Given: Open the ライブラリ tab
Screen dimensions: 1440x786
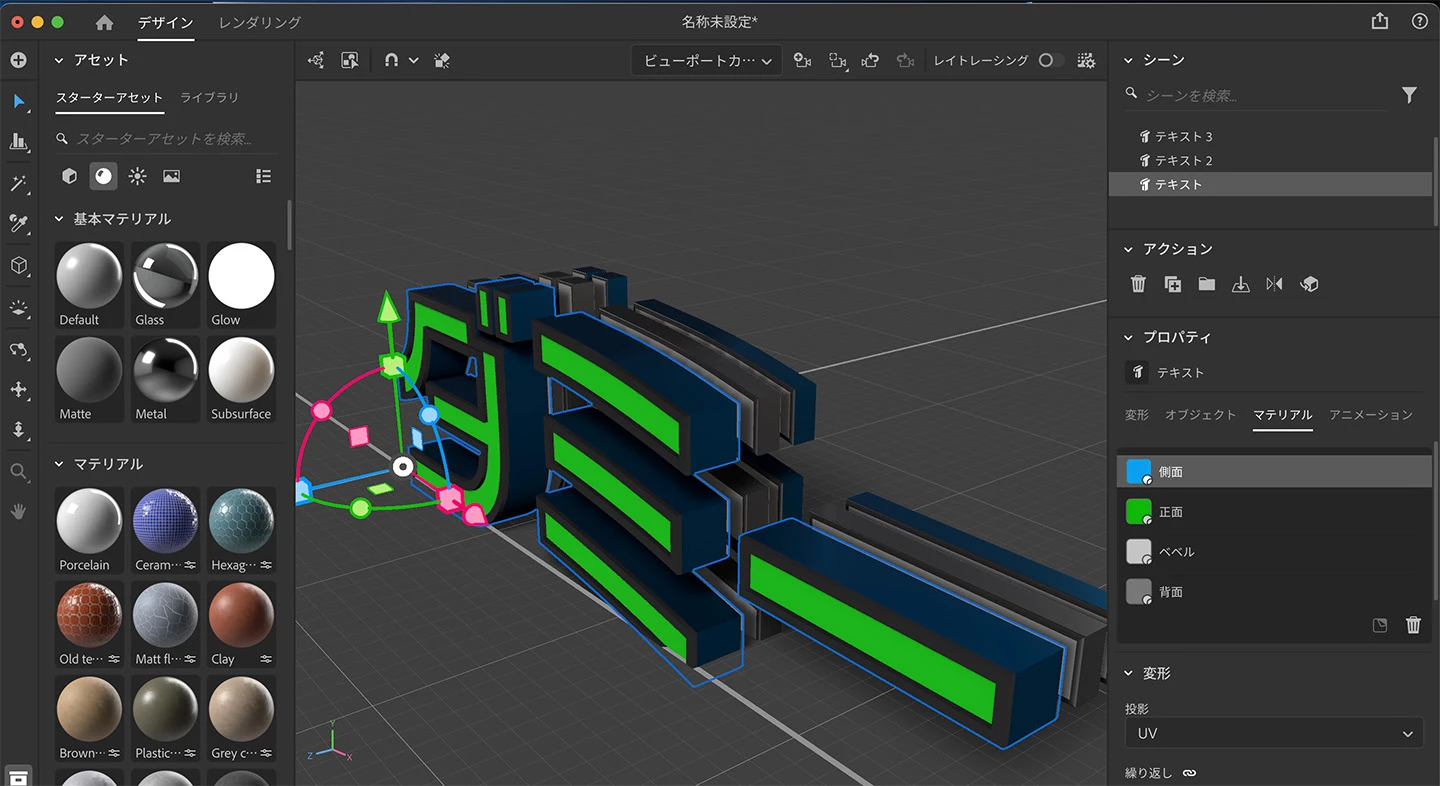Looking at the screenshot, I should 209,97.
